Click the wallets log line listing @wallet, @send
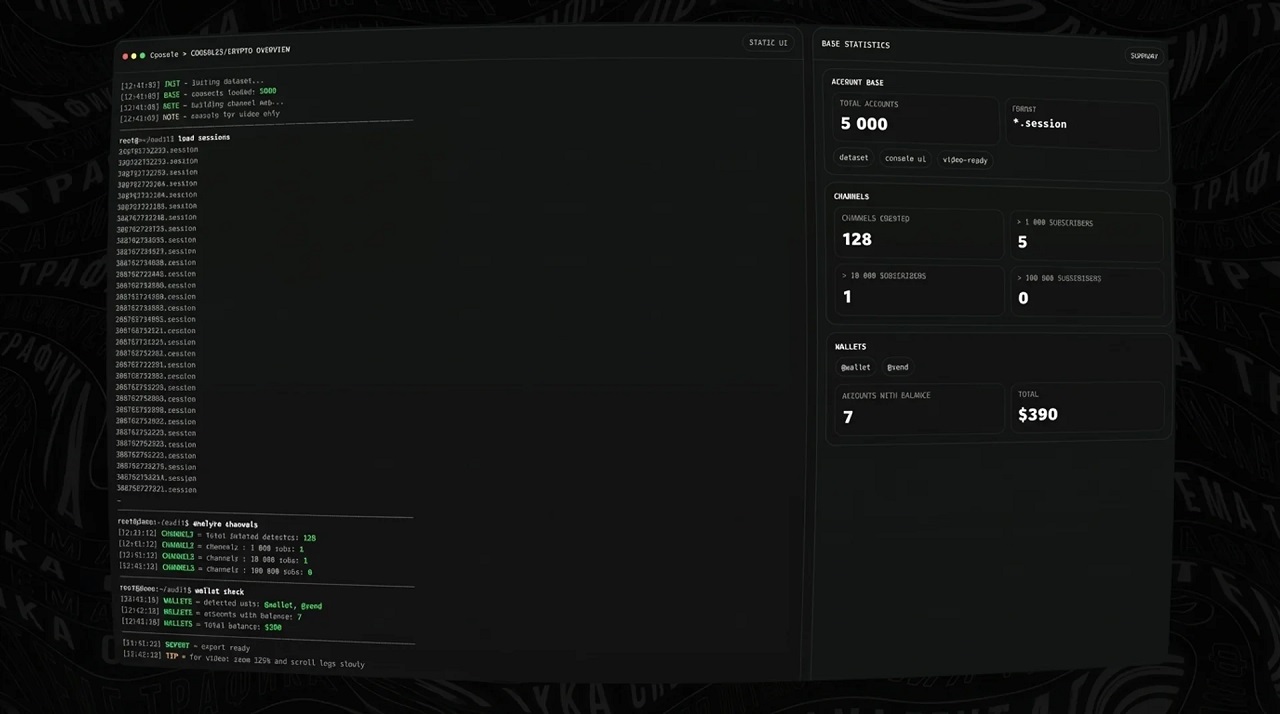This screenshot has width=1280, height=714. (221, 603)
